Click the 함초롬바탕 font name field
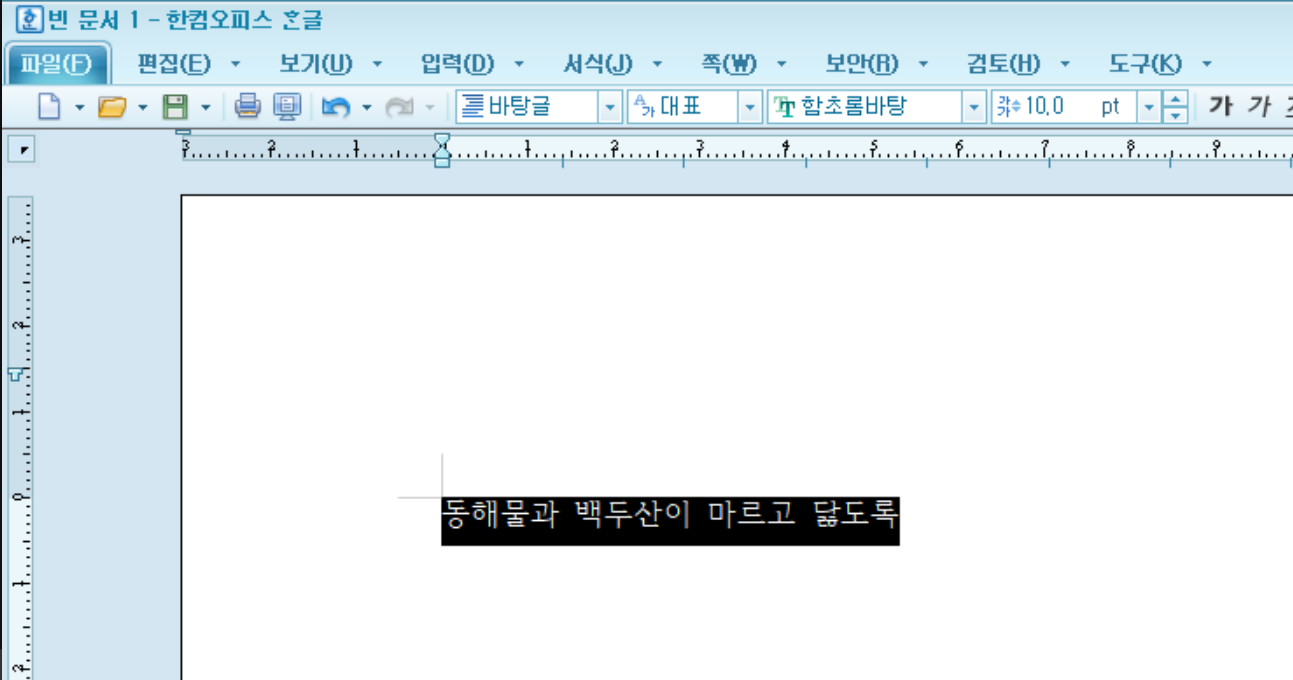Image resolution: width=1293 pixels, height=680 pixels. (865, 107)
